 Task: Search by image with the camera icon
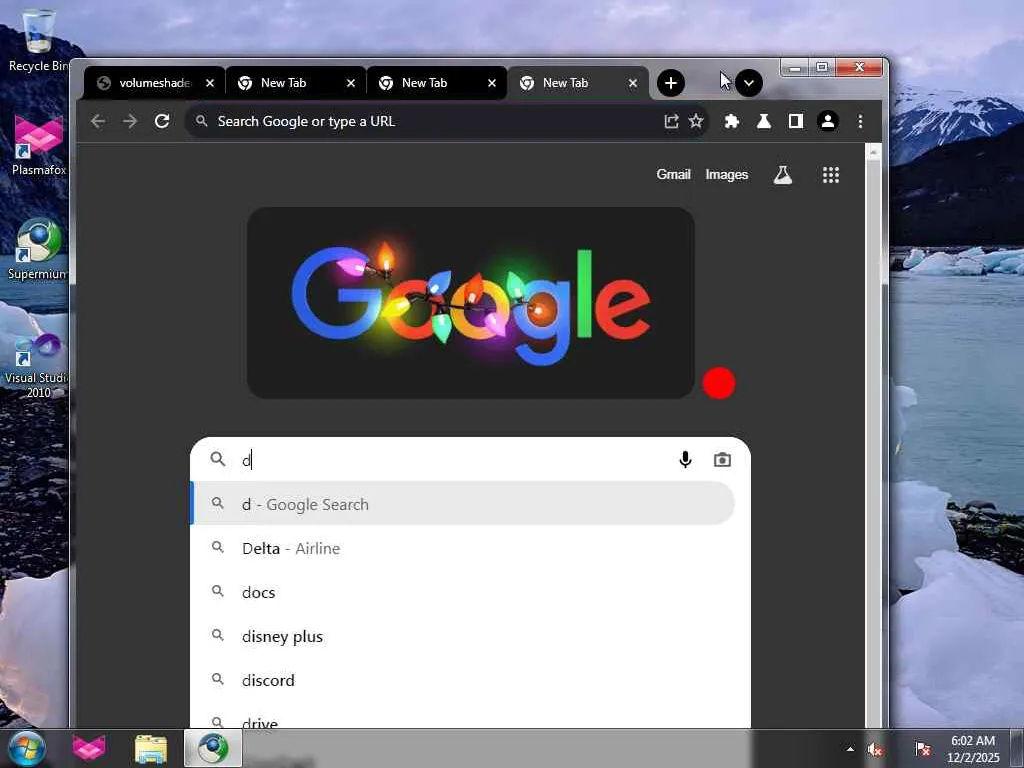coord(722,460)
